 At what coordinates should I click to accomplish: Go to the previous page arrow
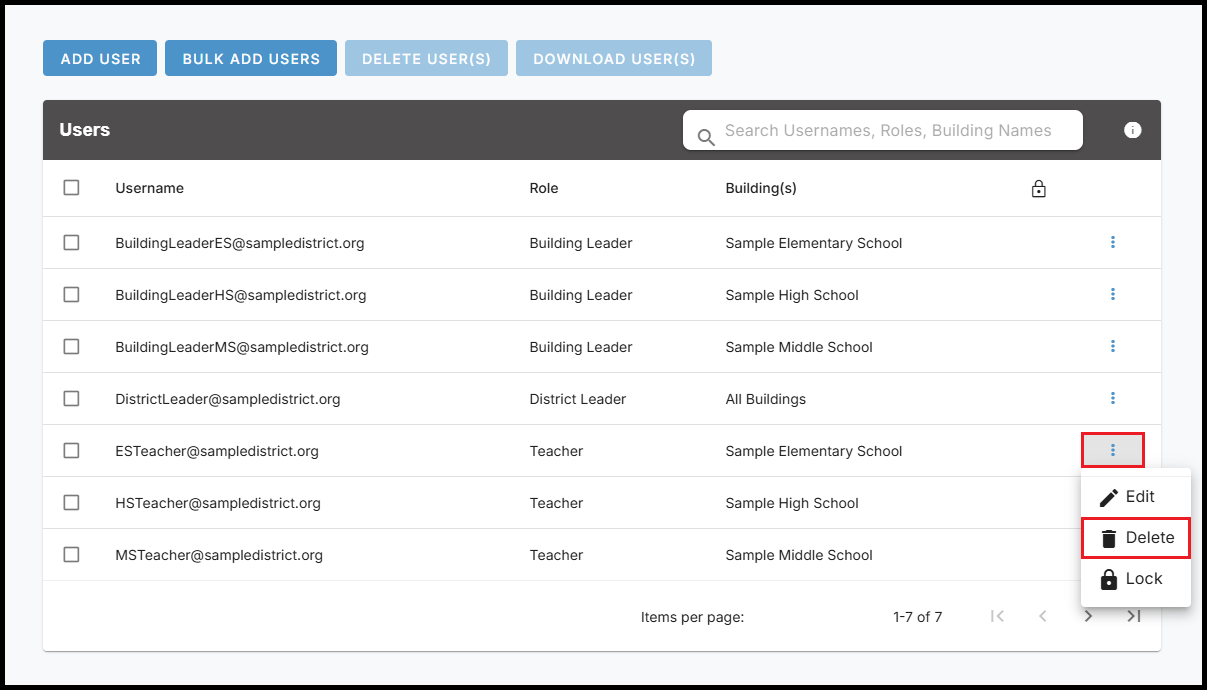[x=1043, y=617]
